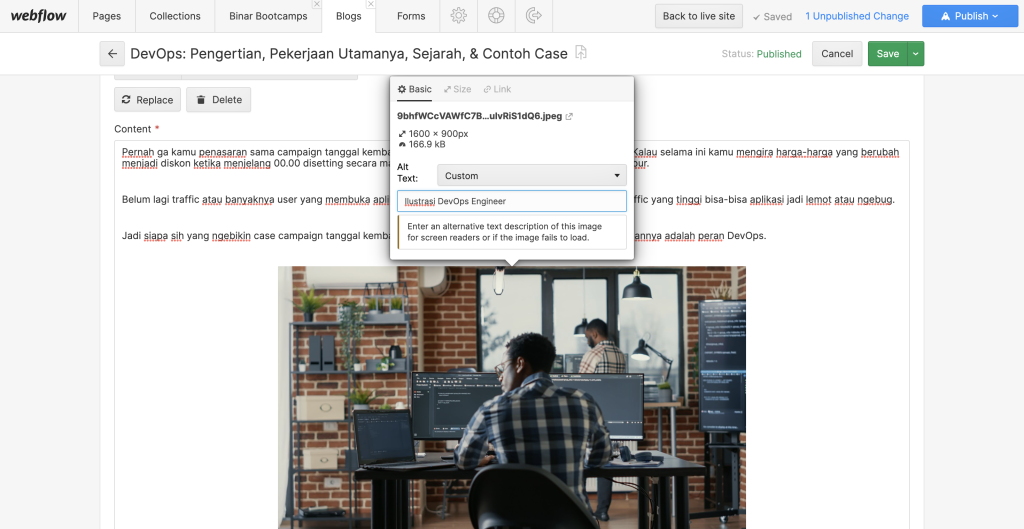Click the Delete image button
The image size is (1024, 529).
[x=219, y=100]
